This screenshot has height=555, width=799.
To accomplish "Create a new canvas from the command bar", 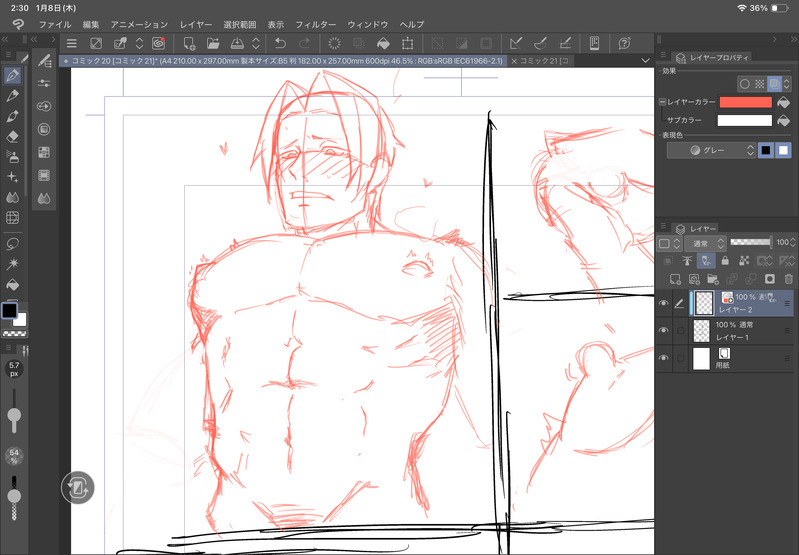I will [190, 43].
